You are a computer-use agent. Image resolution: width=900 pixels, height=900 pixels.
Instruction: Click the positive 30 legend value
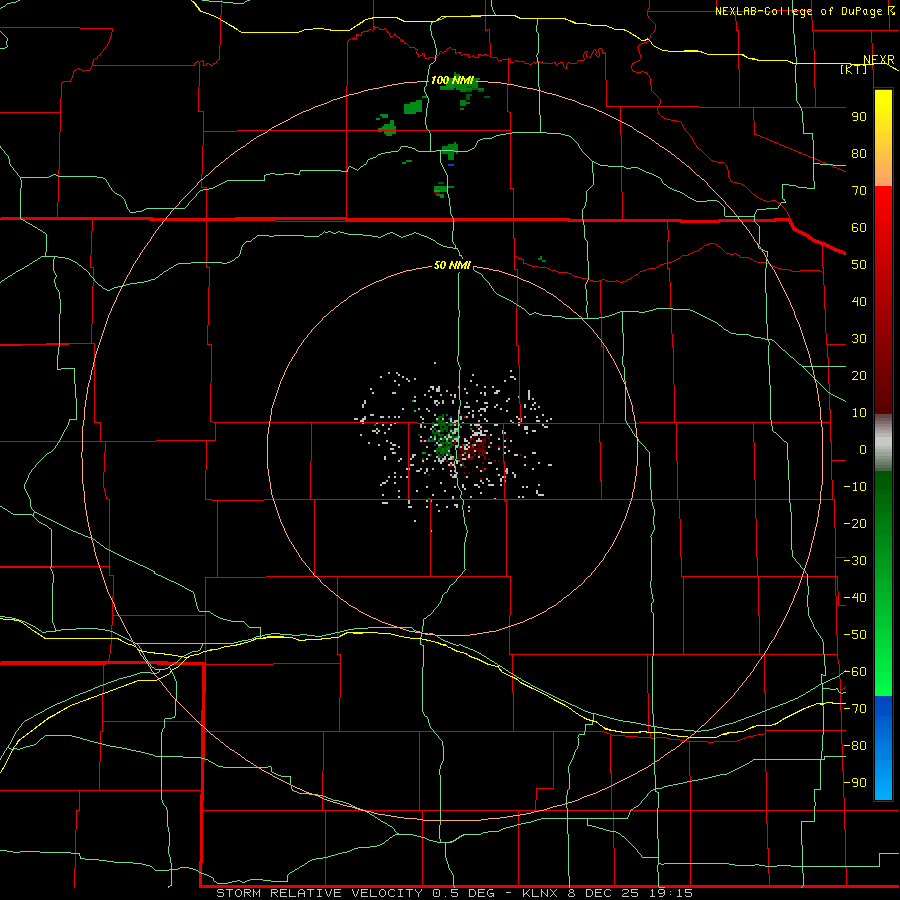[859, 339]
